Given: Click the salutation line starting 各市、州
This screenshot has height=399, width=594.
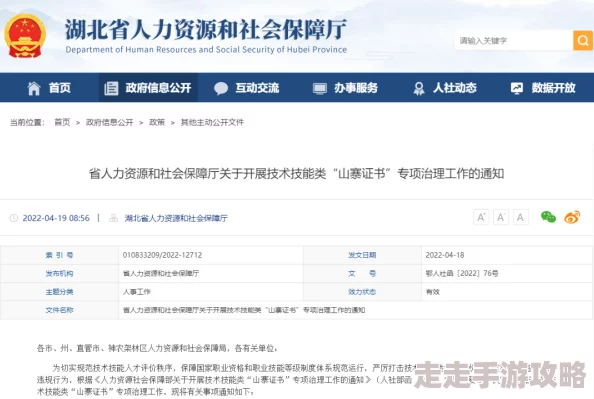Looking at the screenshot, I should (157, 348).
